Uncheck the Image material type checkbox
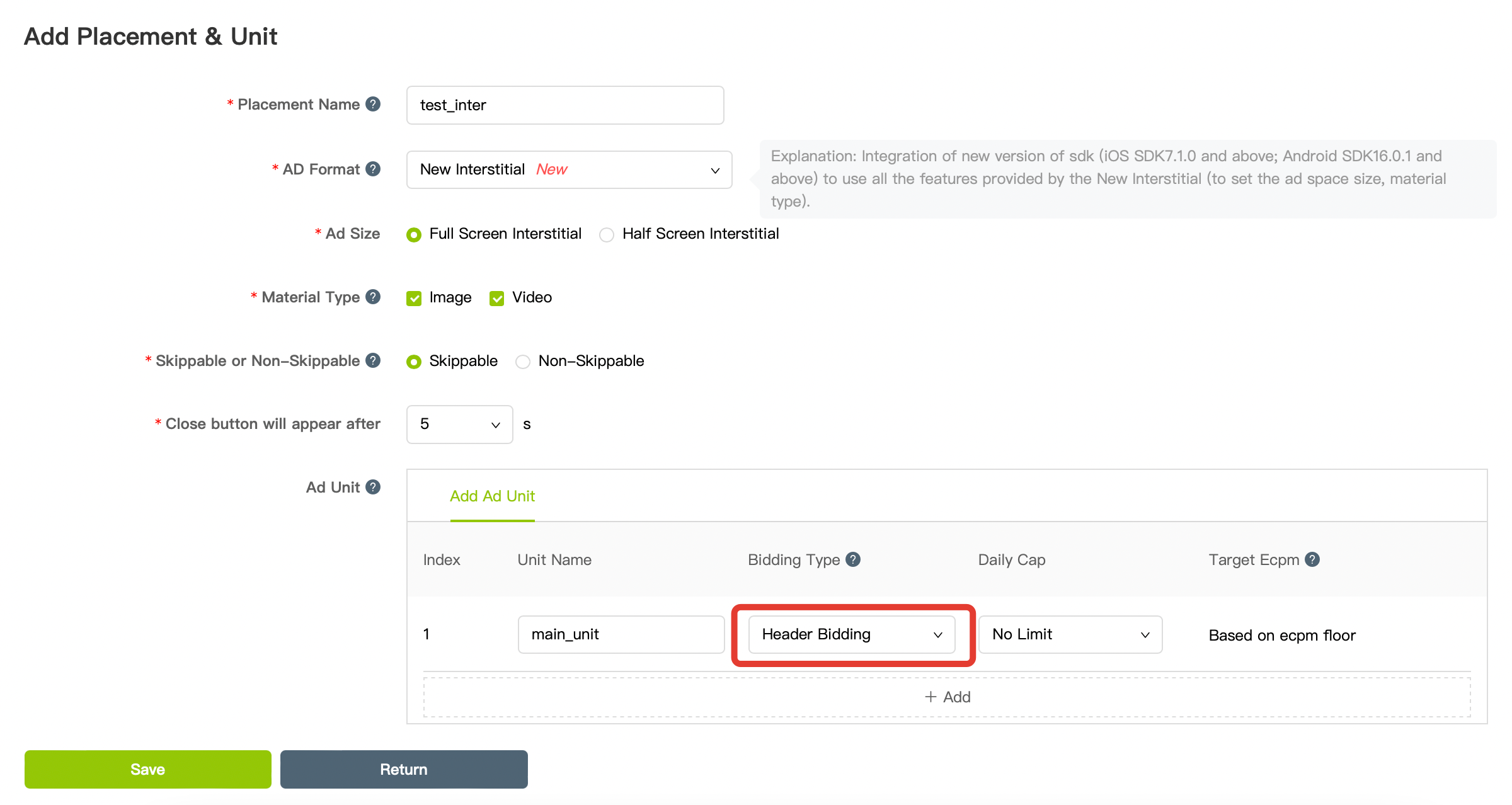 point(414,298)
